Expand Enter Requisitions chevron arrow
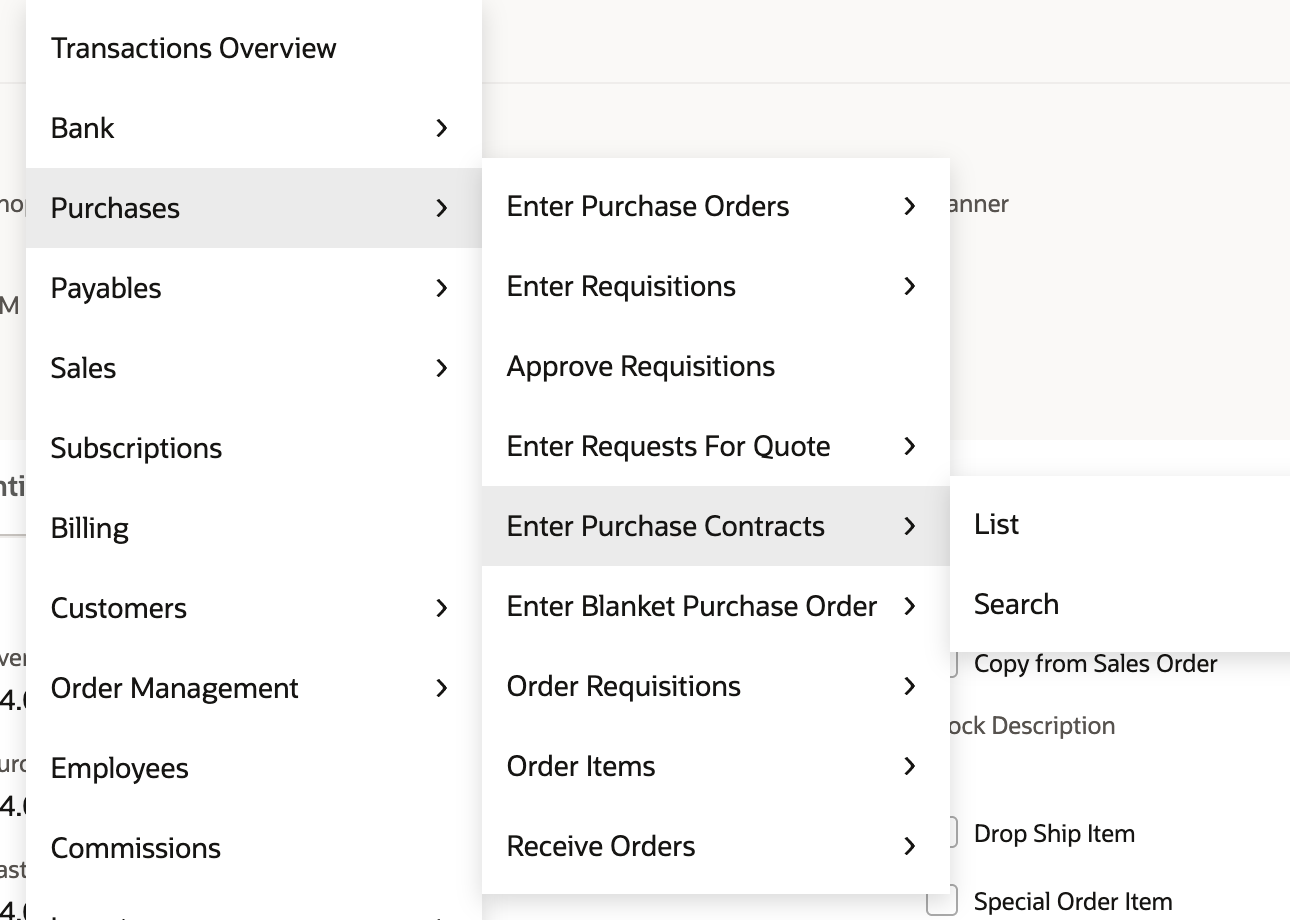This screenshot has height=920, width=1290. 909,286
